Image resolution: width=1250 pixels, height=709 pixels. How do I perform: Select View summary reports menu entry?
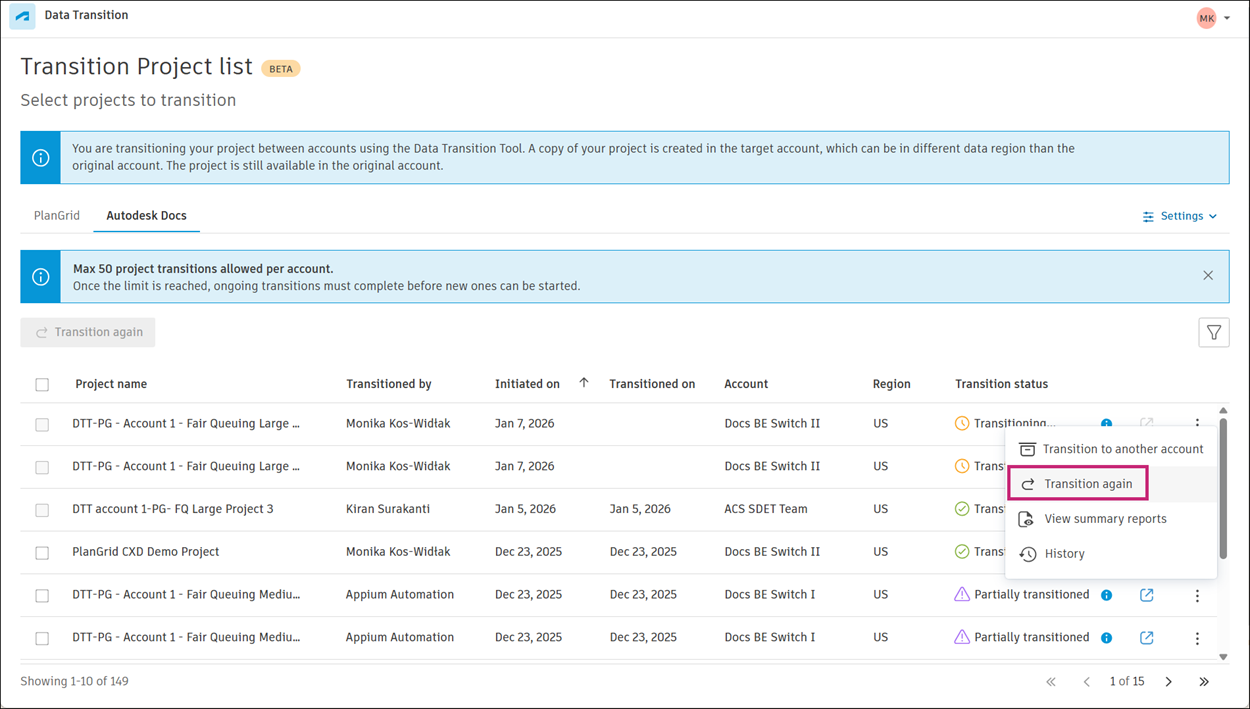pos(1105,519)
